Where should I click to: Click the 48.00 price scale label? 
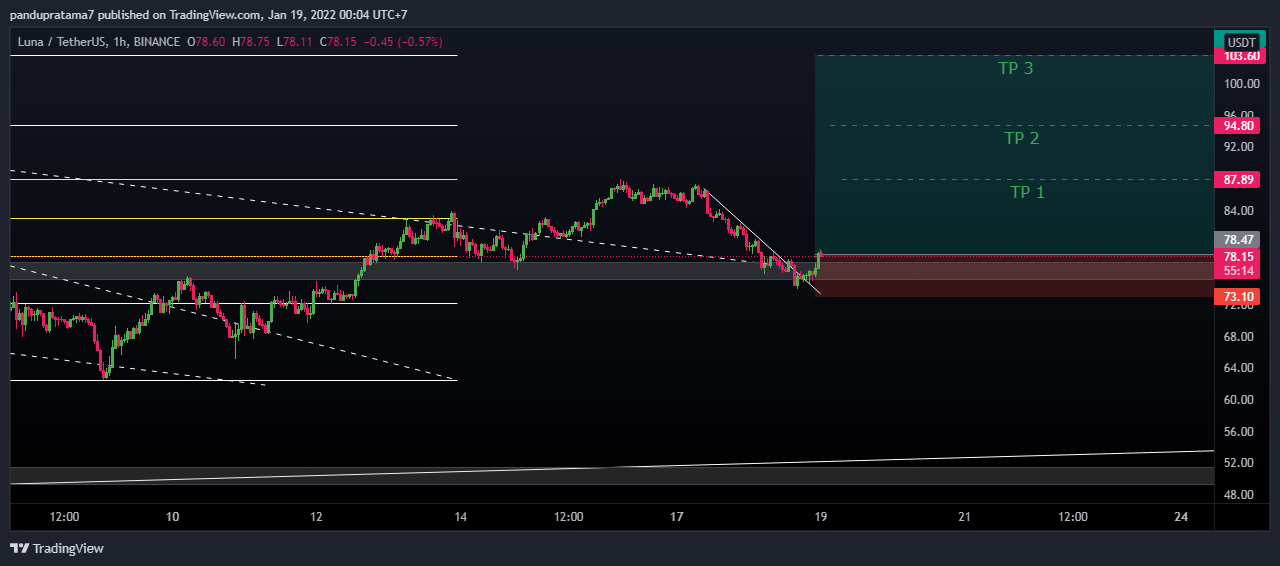(1240, 495)
